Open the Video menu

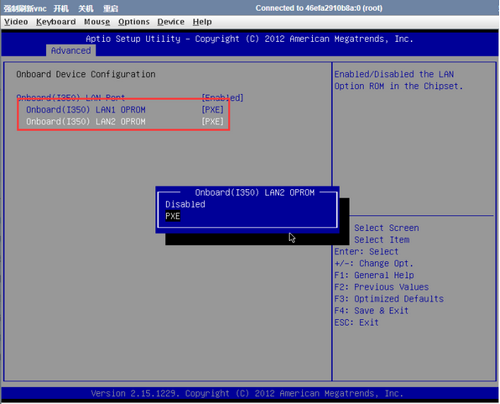[x=16, y=22]
